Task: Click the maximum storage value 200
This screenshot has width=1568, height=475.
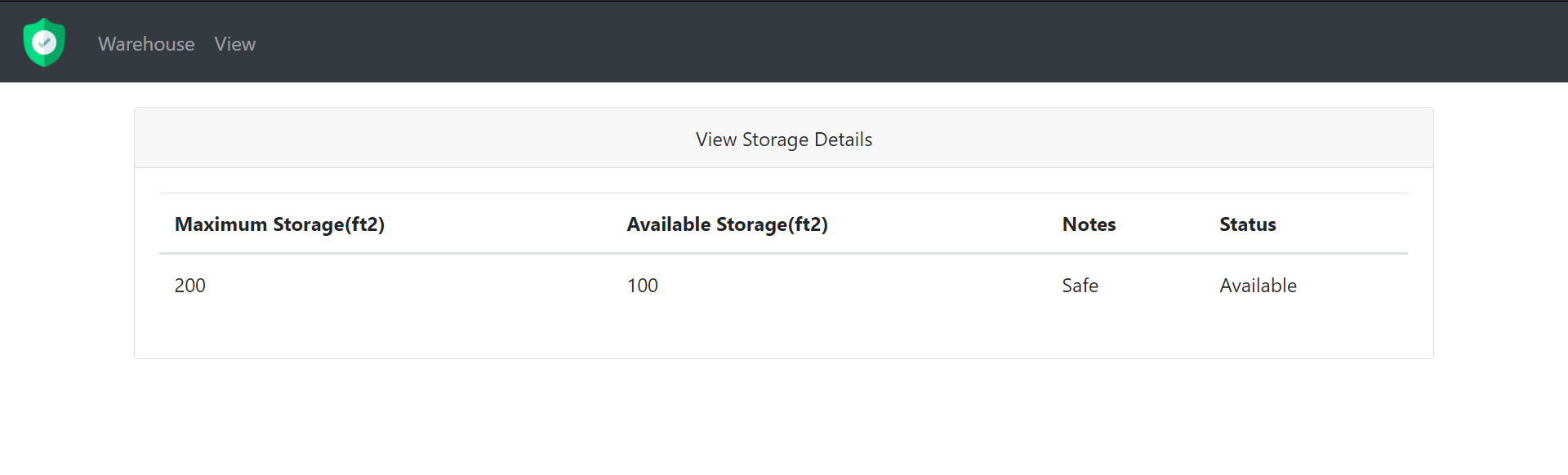Action: click(x=190, y=286)
